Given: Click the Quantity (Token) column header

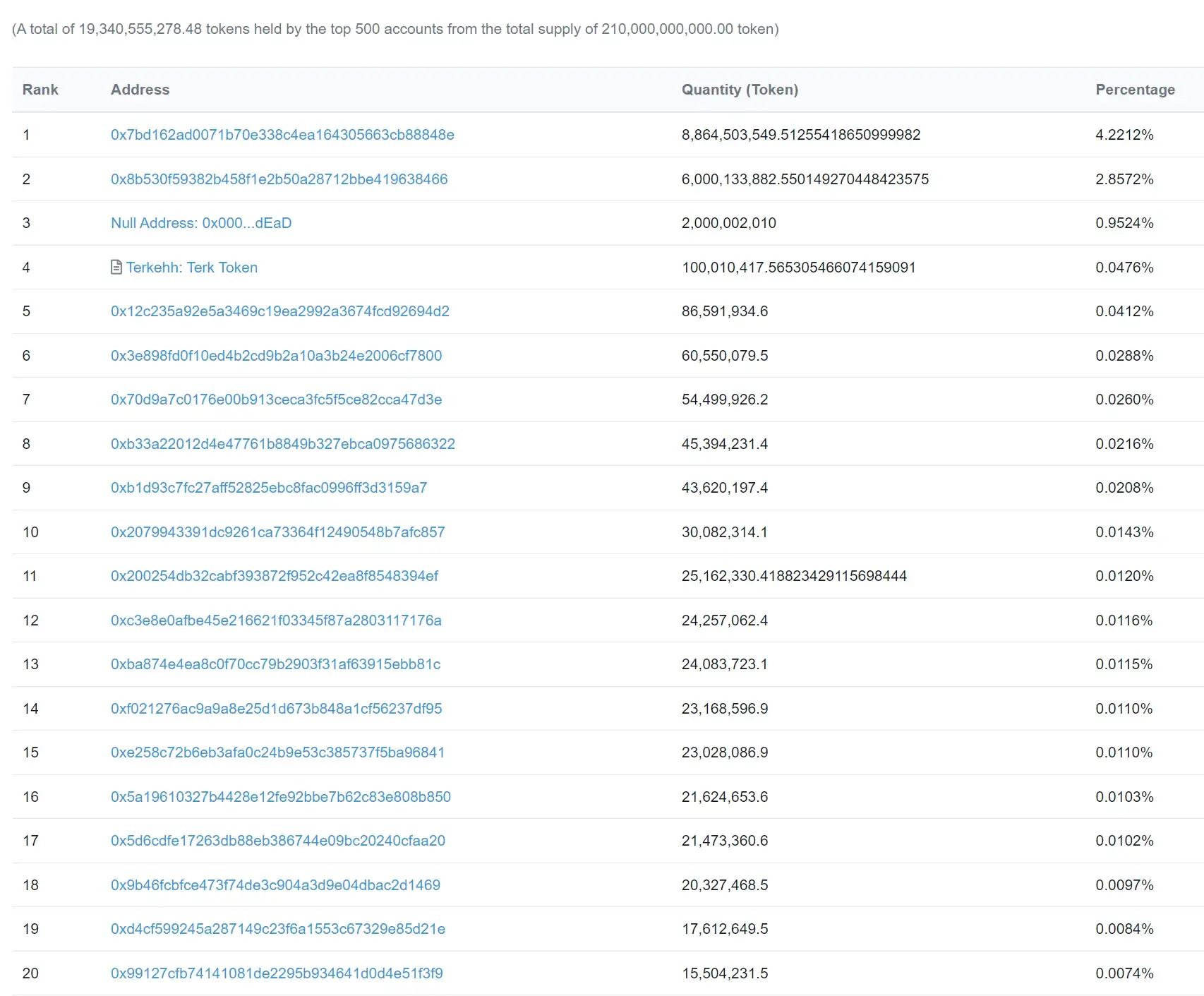Looking at the screenshot, I should pyautogui.click(x=740, y=90).
